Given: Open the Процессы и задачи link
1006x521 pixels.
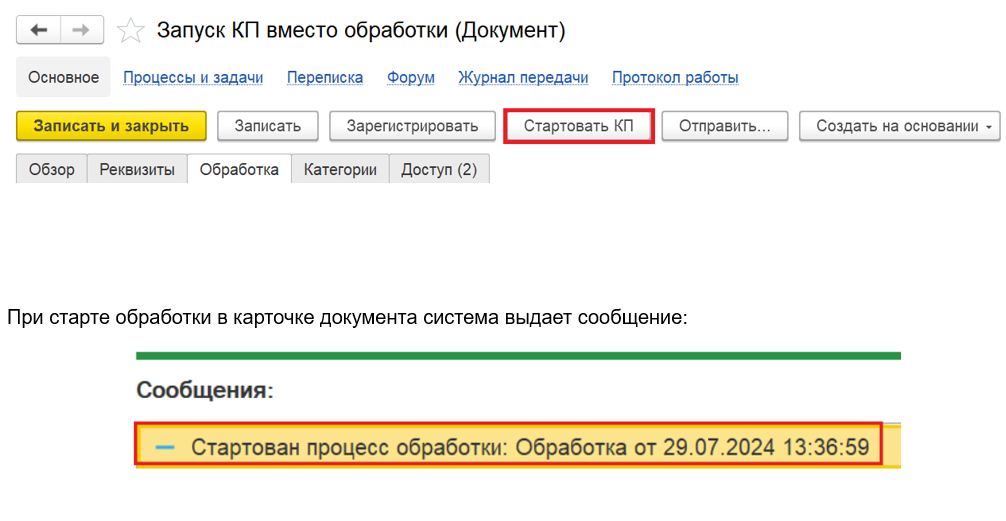Looking at the screenshot, I should tap(193, 78).
